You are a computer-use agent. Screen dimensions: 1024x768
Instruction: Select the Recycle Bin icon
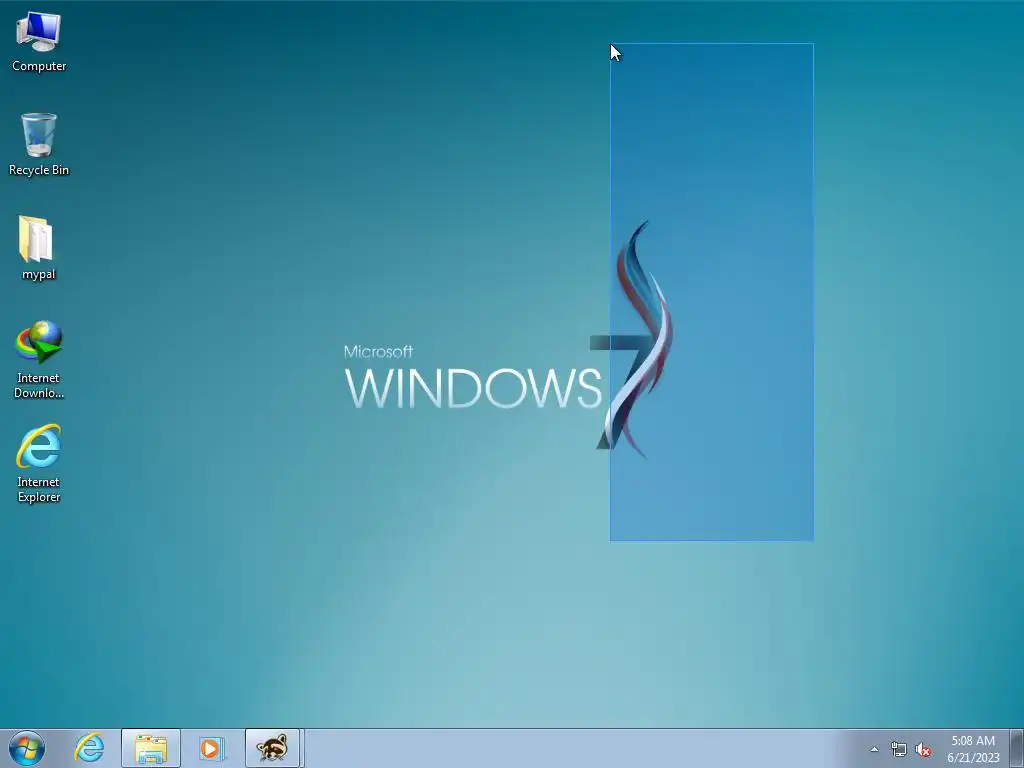click(x=39, y=144)
